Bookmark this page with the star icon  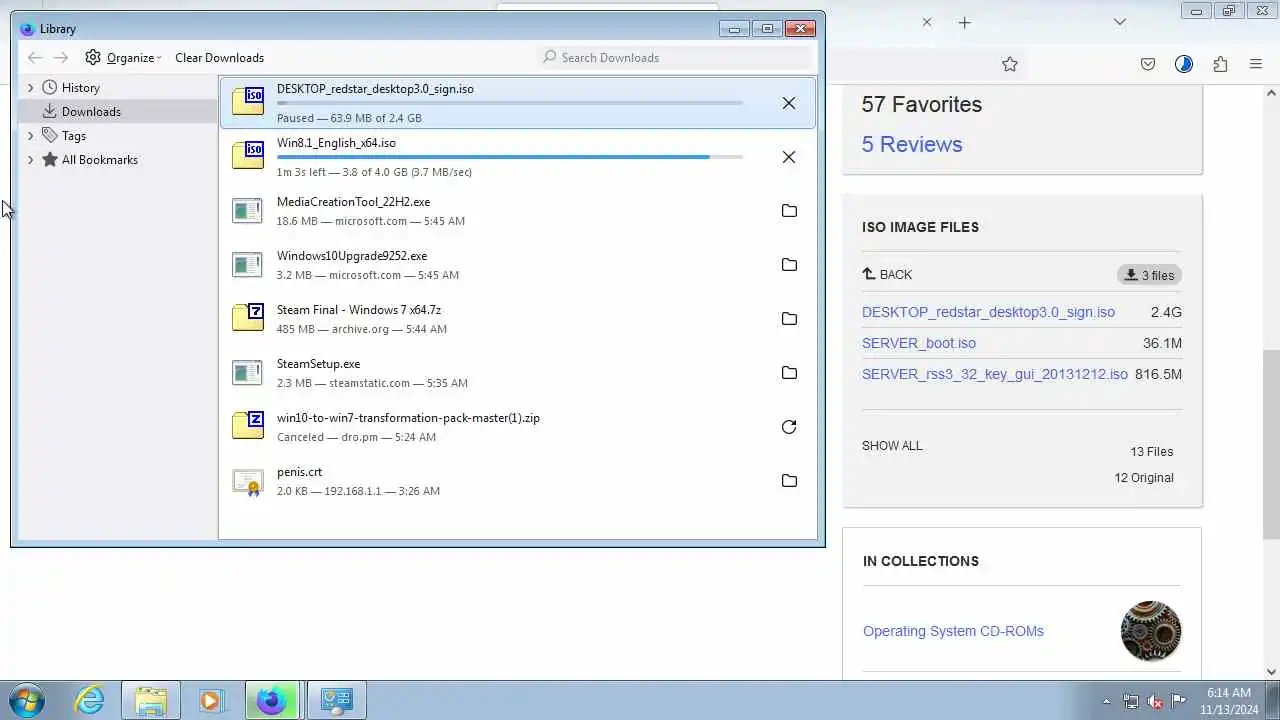click(x=1010, y=64)
